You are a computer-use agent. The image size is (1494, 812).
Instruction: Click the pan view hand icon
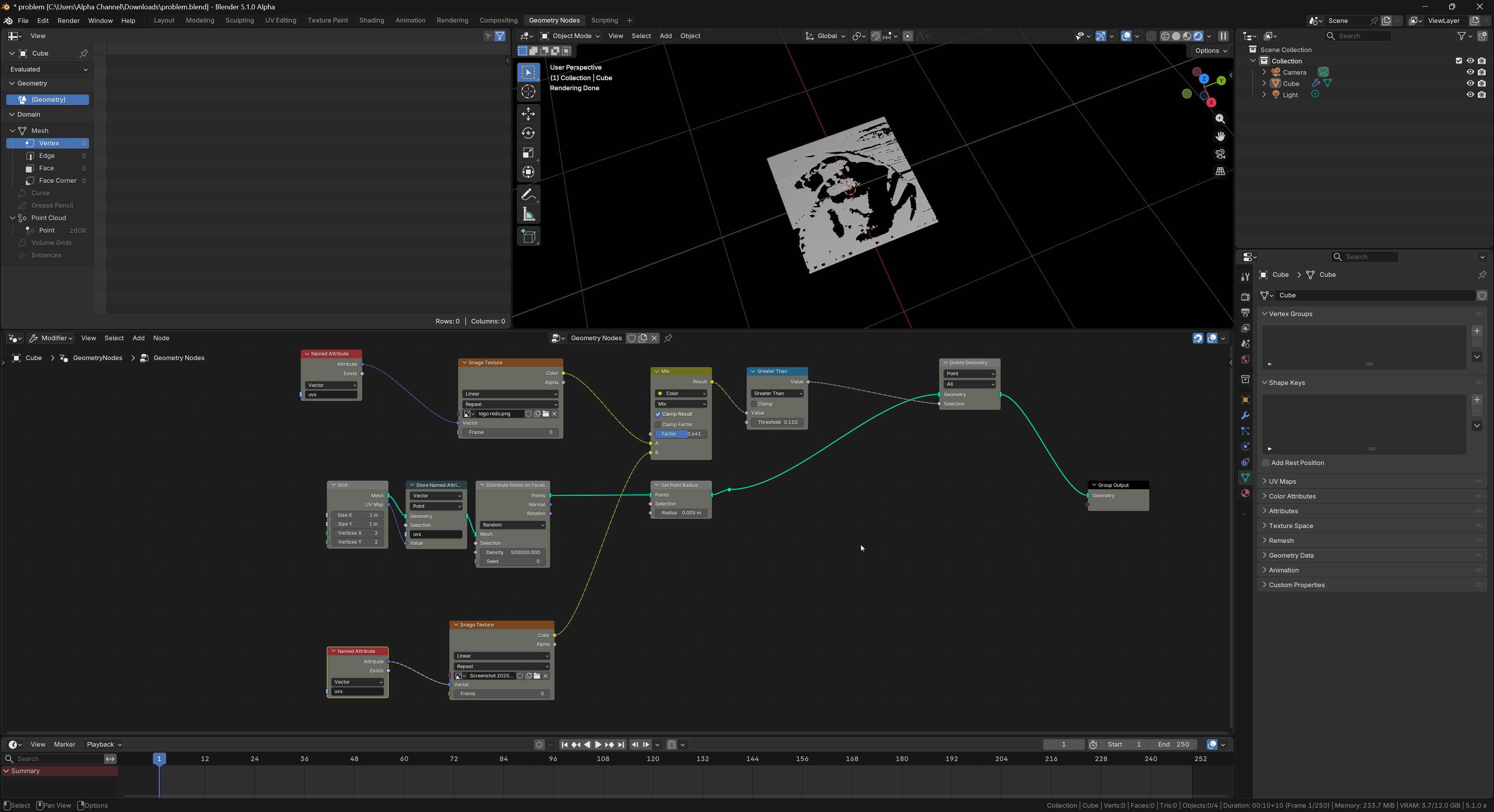pos(1220,136)
